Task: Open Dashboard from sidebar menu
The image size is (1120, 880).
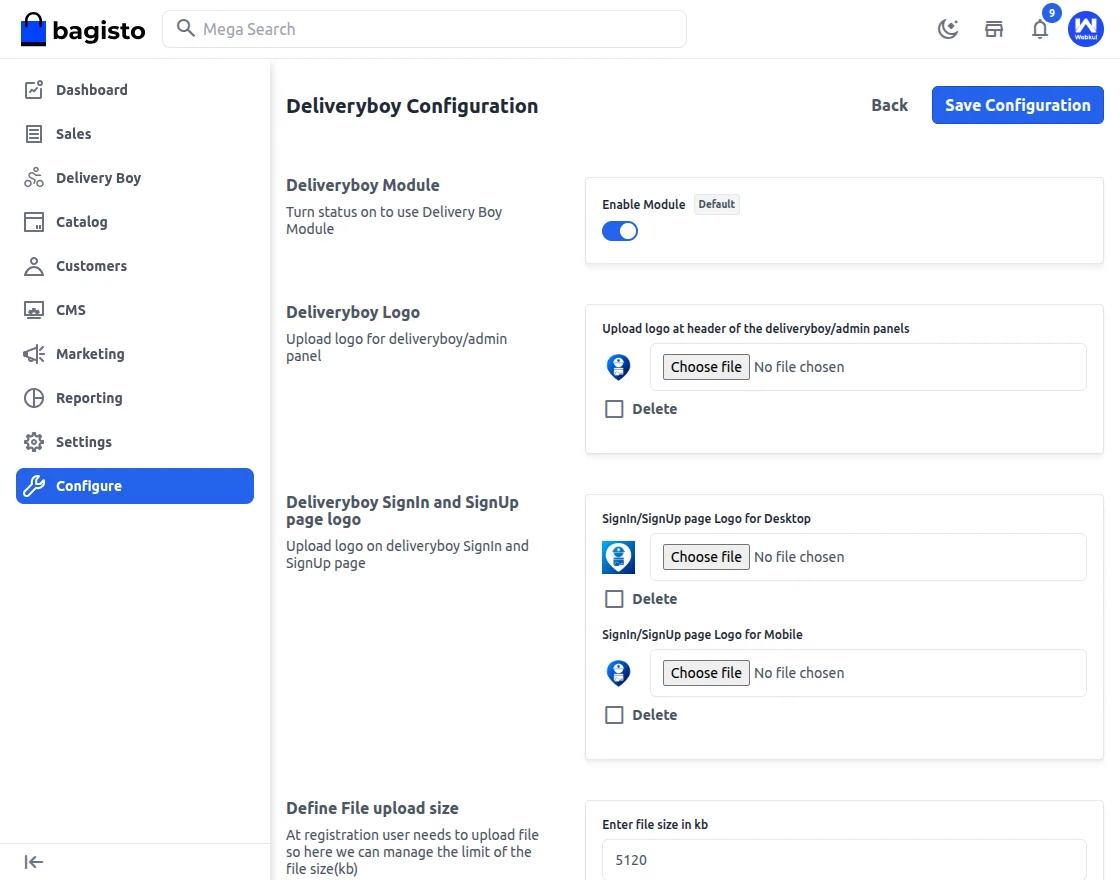Action: 91,90
